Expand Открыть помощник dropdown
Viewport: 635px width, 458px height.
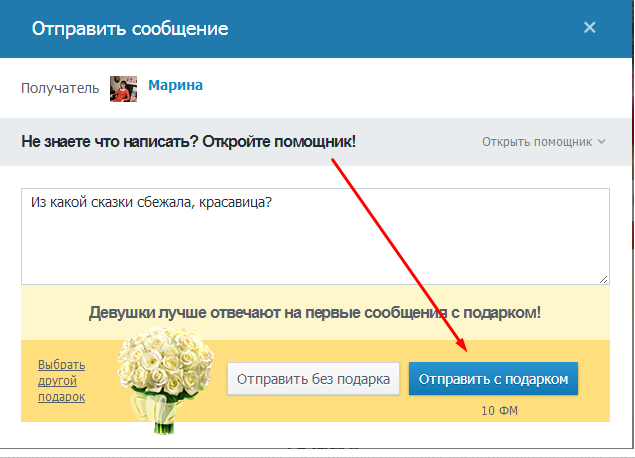543,142
